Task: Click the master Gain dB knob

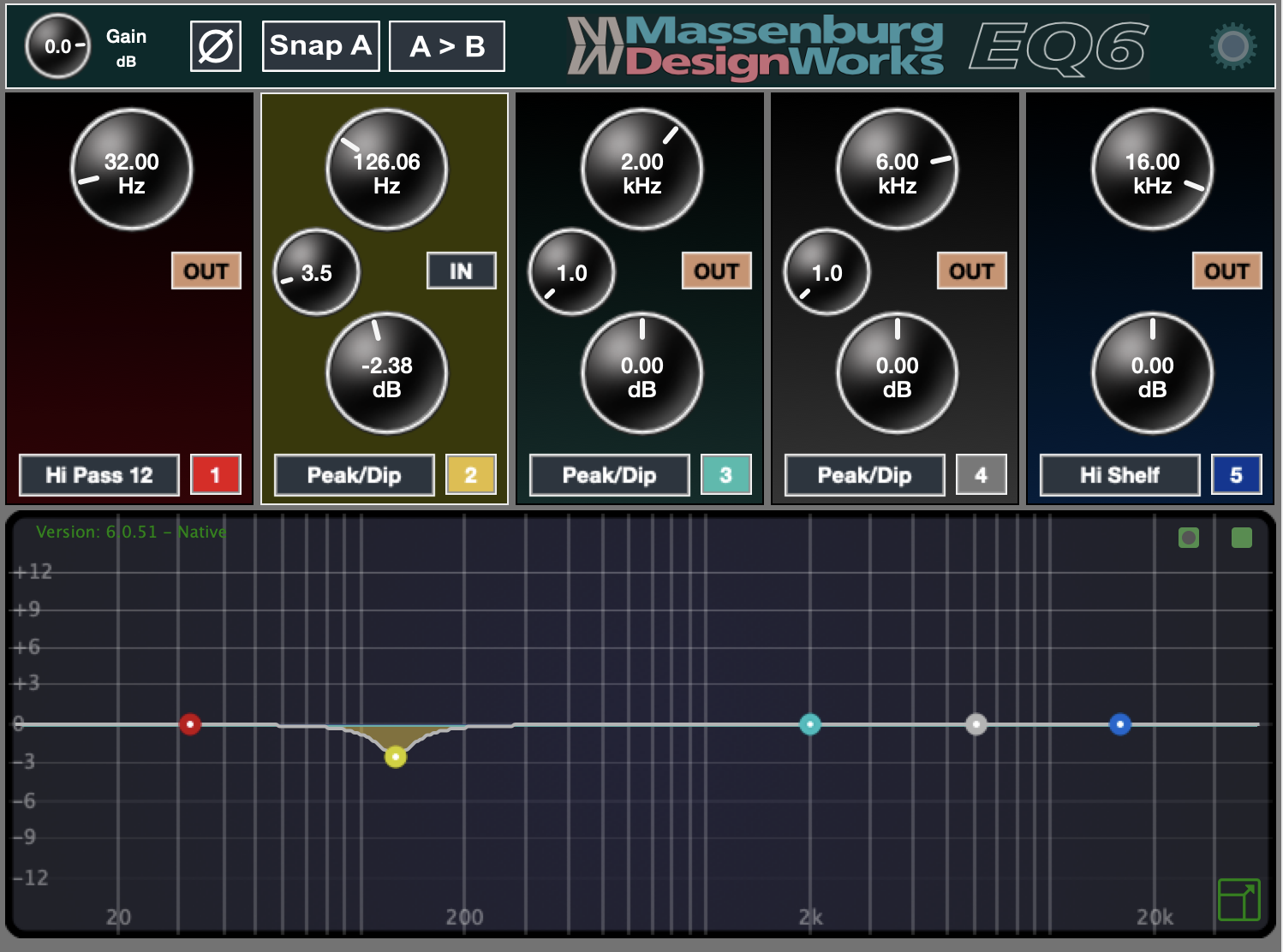Action: (57, 46)
